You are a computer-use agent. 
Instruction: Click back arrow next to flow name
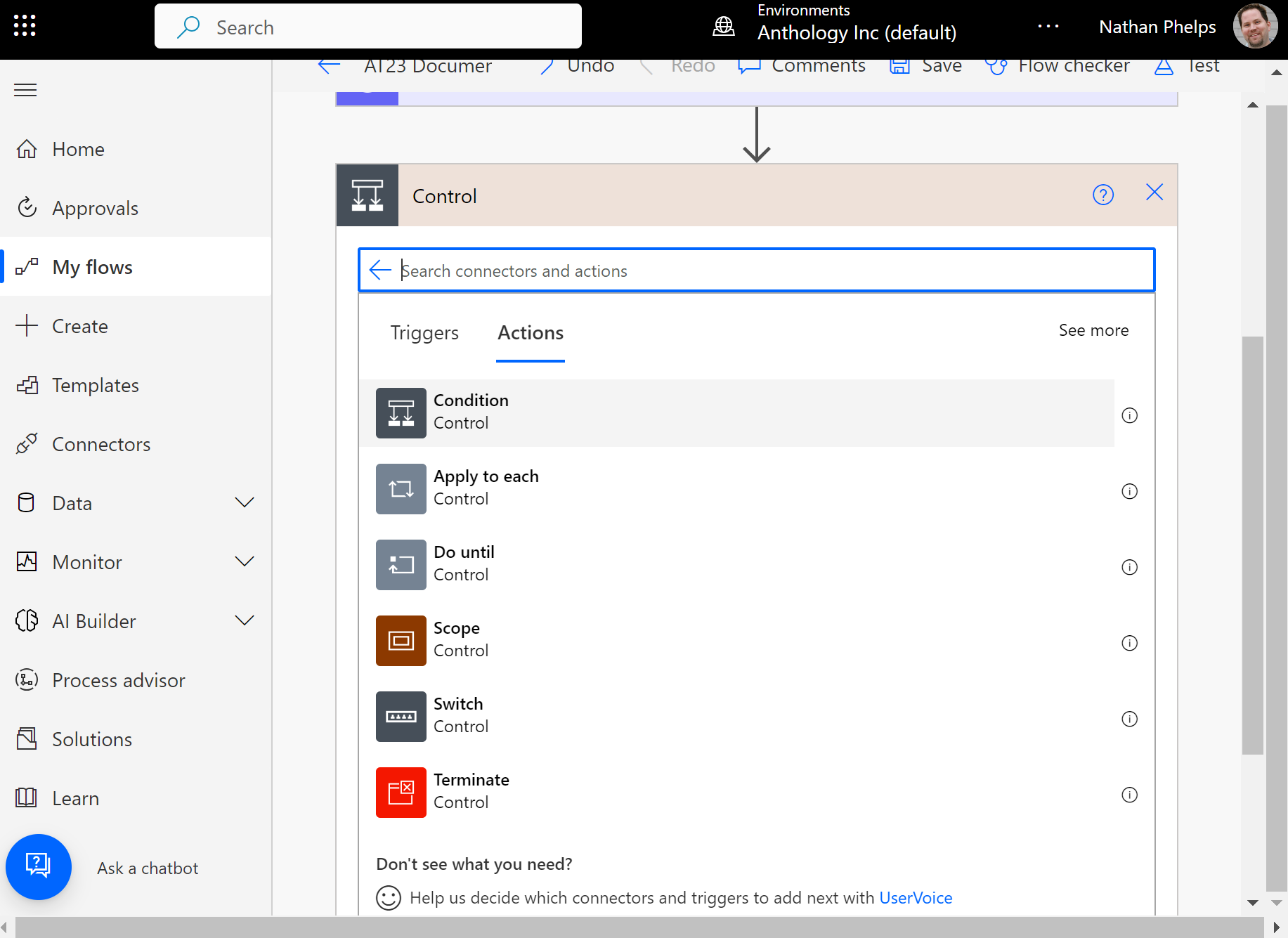click(x=329, y=66)
